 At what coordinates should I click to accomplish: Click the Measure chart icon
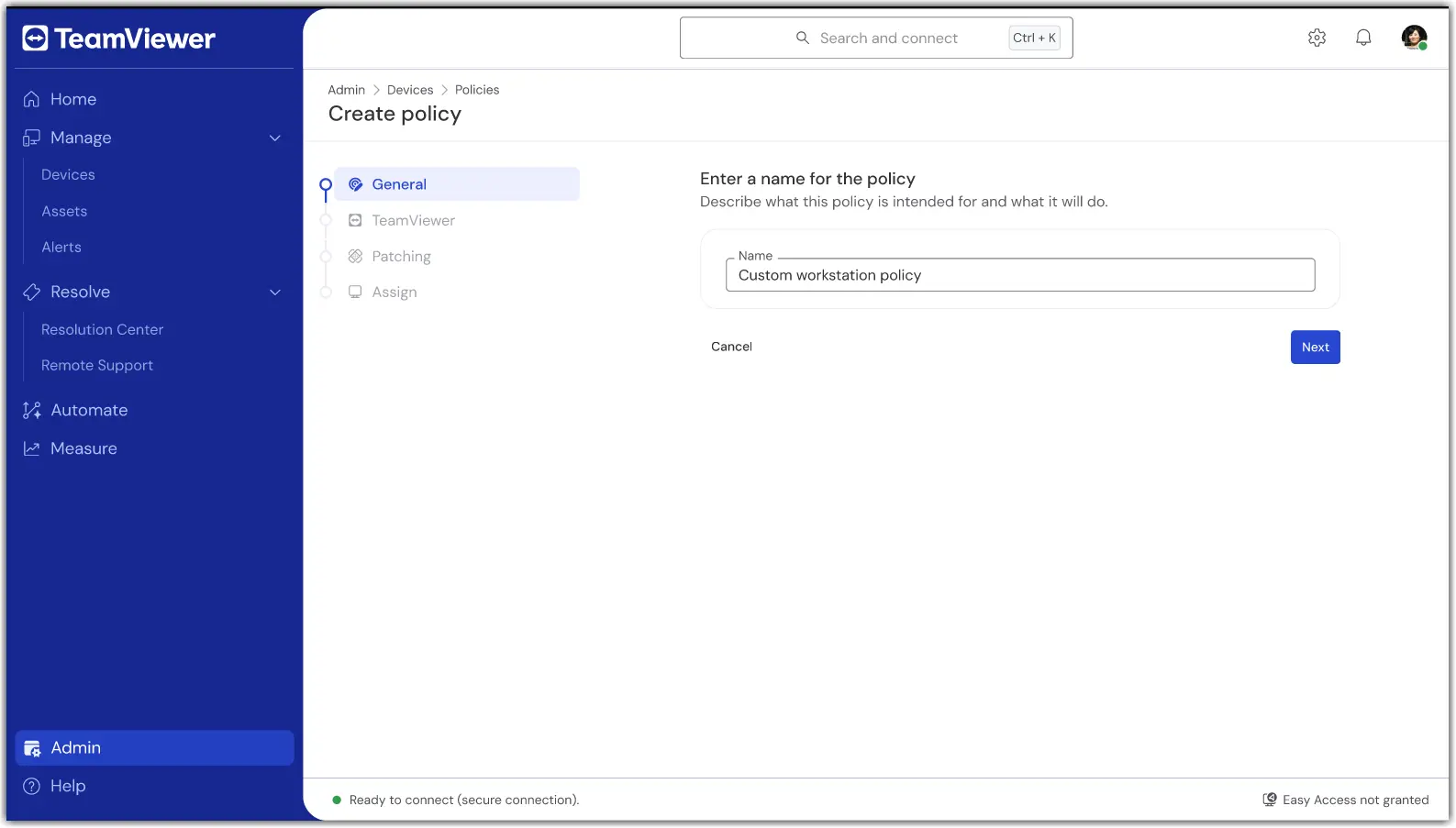pos(31,448)
